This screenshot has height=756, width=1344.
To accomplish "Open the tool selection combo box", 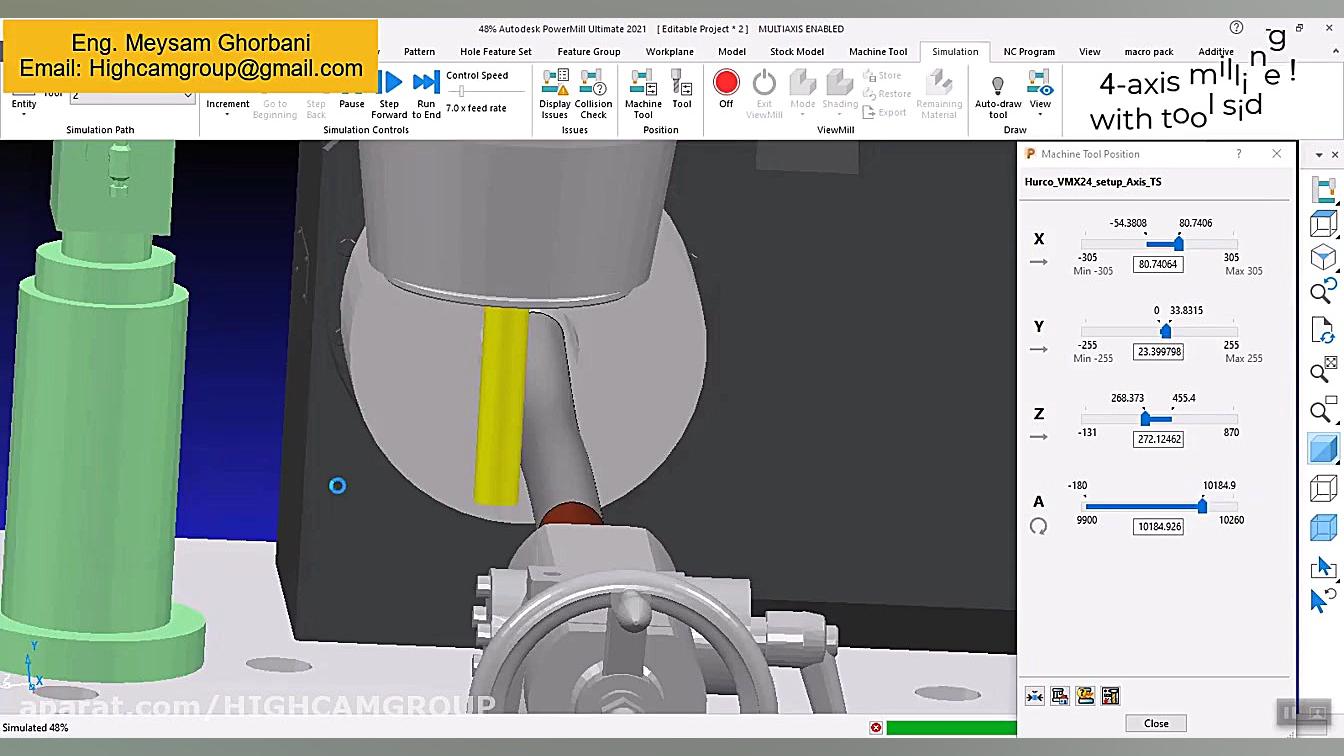I will pyautogui.click(x=132, y=95).
